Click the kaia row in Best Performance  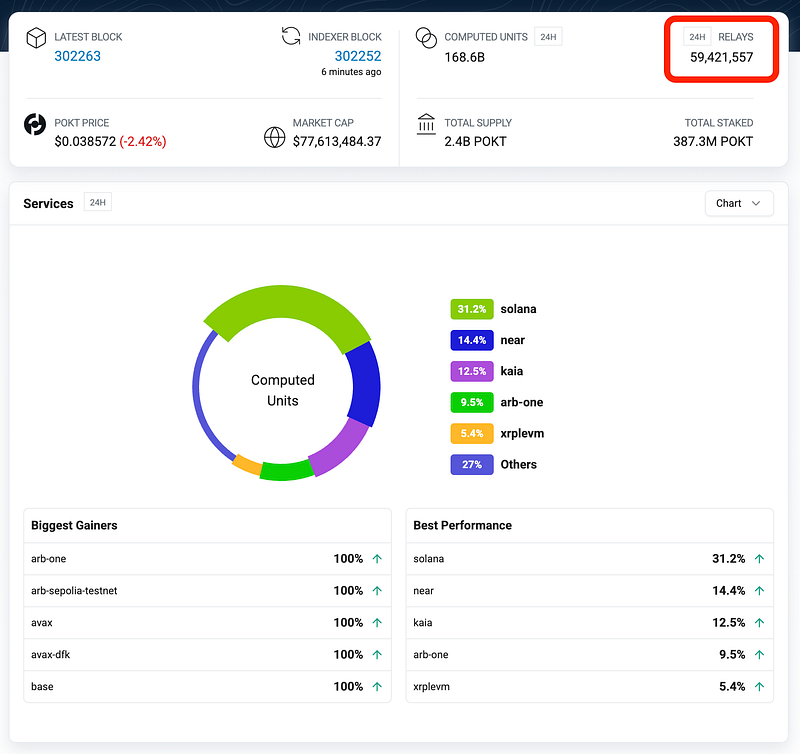point(589,622)
